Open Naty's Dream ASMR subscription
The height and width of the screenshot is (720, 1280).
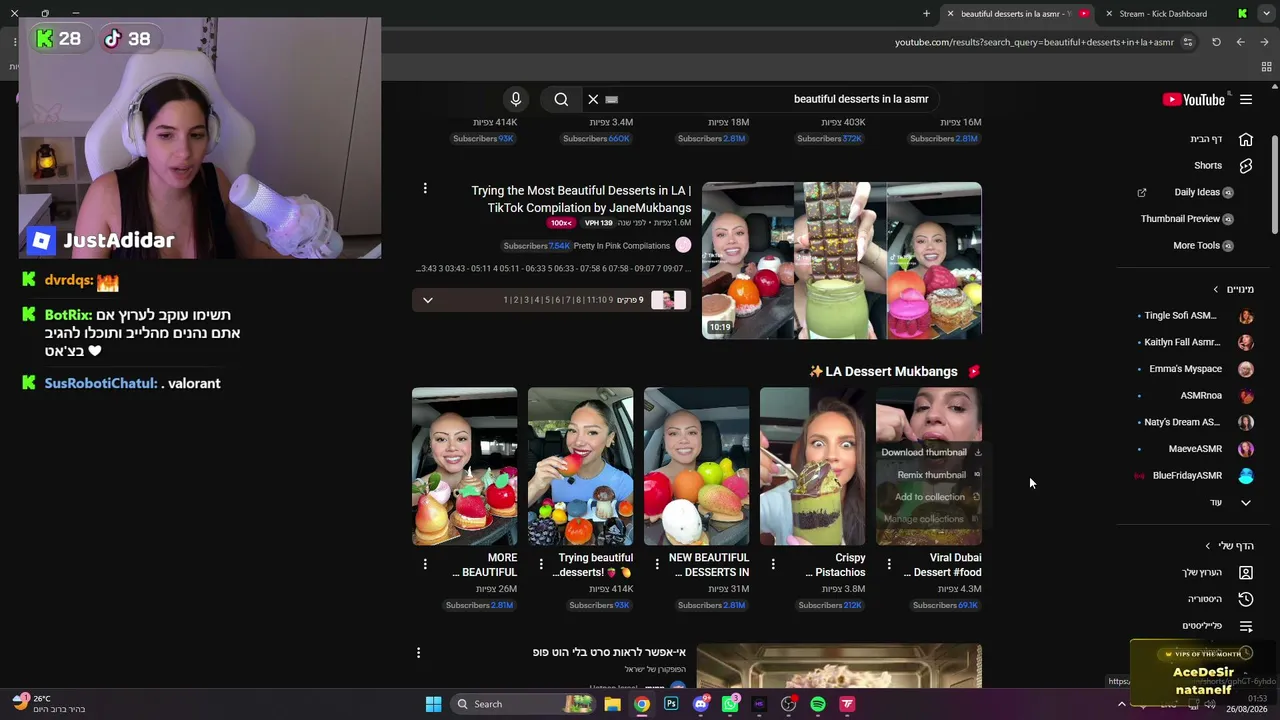(x=1195, y=422)
